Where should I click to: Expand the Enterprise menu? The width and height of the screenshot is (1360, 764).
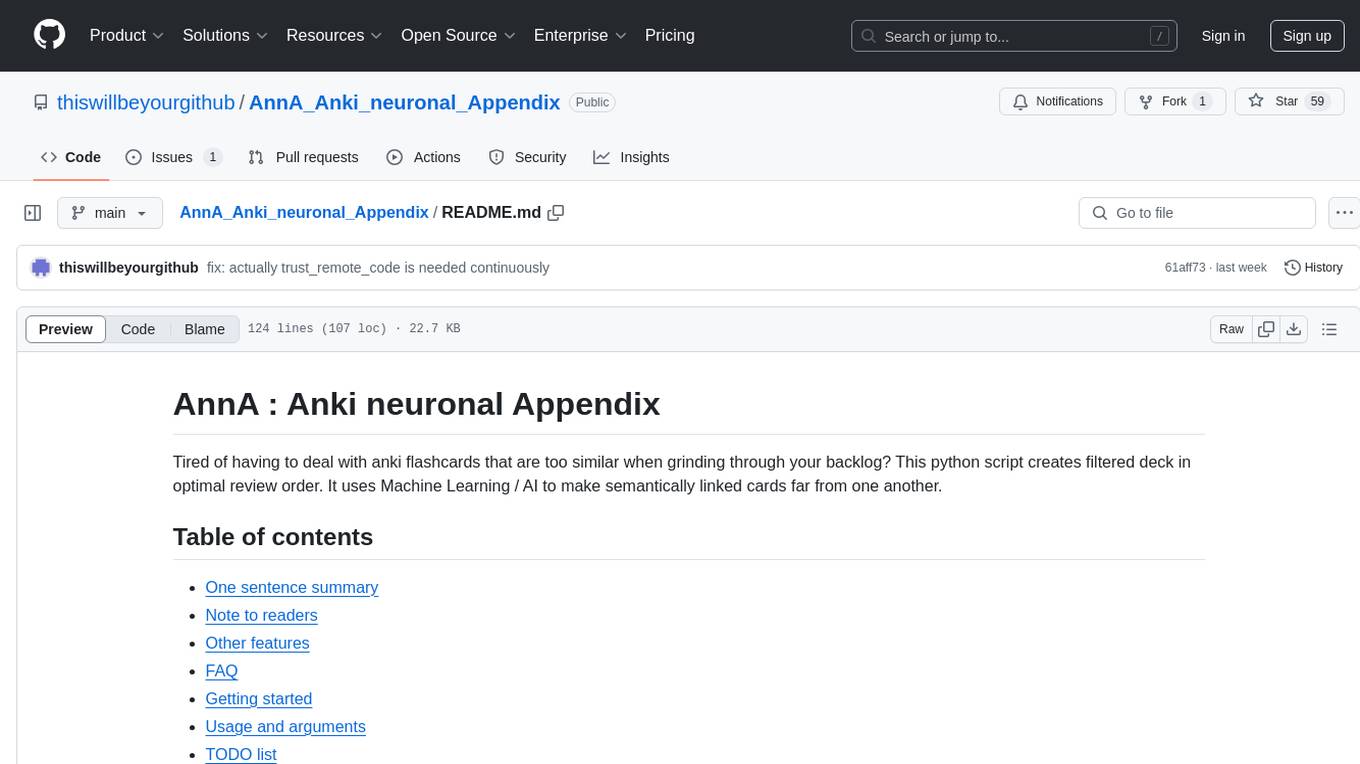click(x=580, y=35)
